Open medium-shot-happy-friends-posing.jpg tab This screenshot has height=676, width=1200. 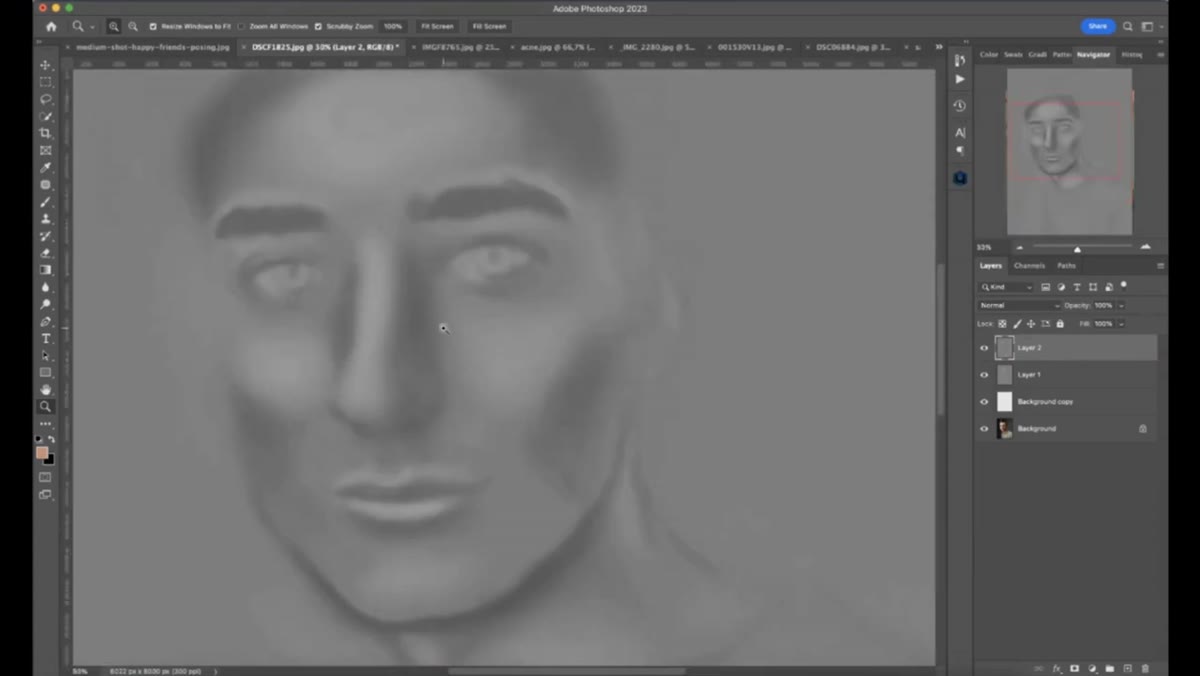[152, 47]
